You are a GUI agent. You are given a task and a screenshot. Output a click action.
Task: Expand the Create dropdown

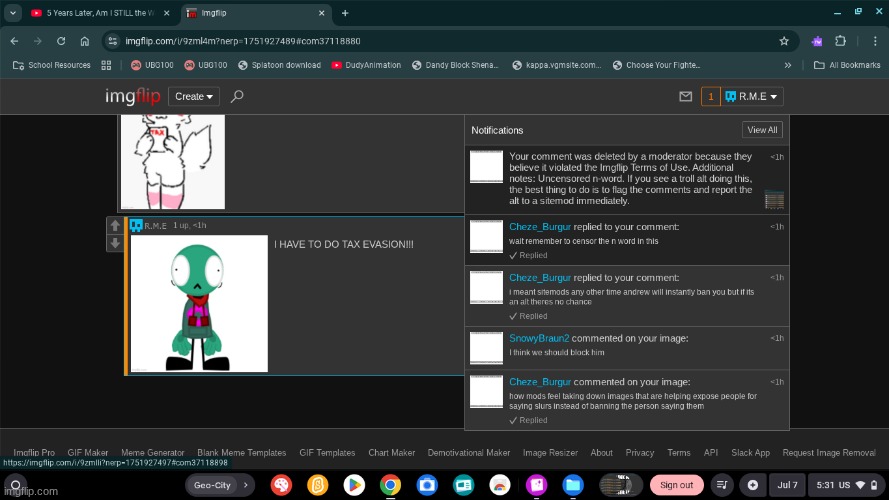[x=194, y=96]
